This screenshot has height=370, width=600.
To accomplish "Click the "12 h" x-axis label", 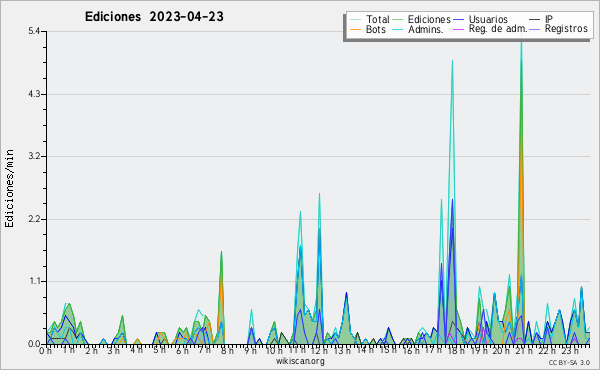I will point(319,351).
